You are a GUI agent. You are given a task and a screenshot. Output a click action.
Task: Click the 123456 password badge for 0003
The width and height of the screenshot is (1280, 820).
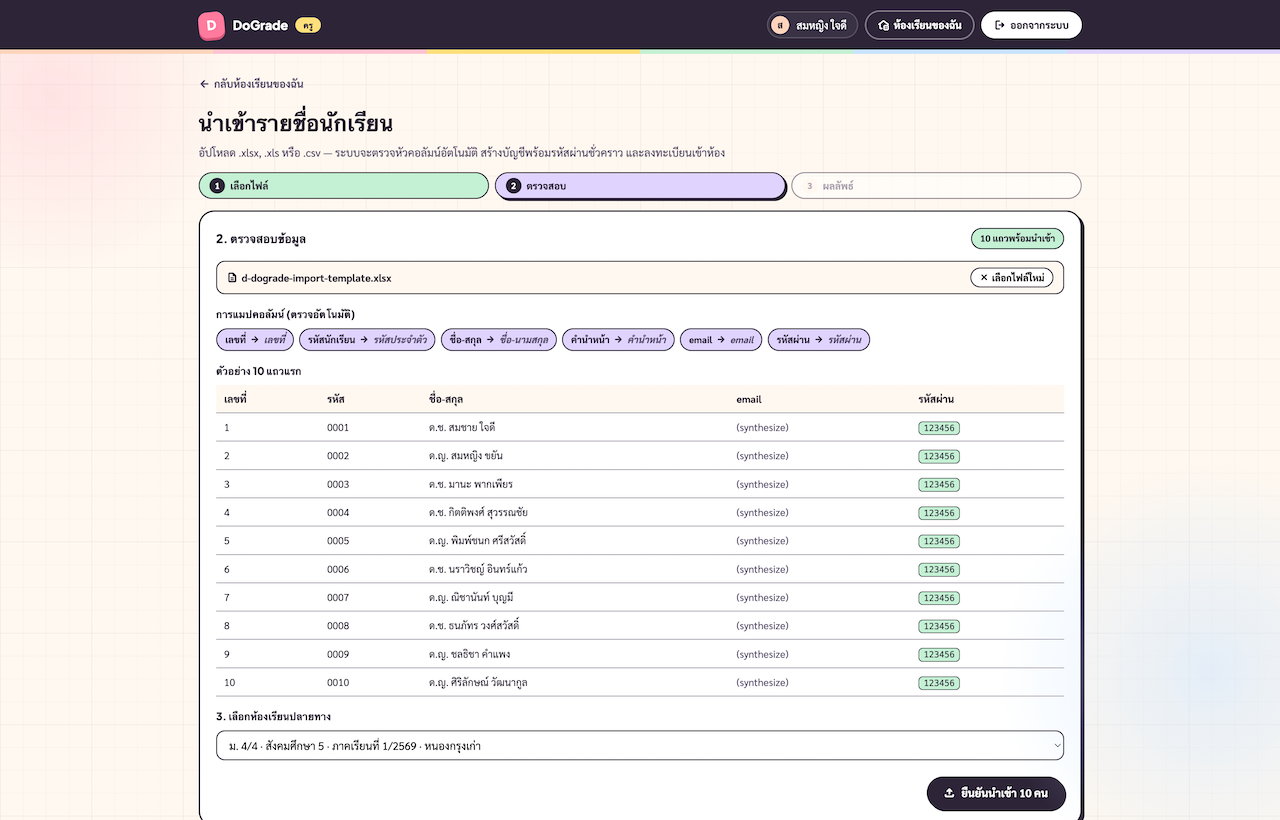tap(939, 485)
